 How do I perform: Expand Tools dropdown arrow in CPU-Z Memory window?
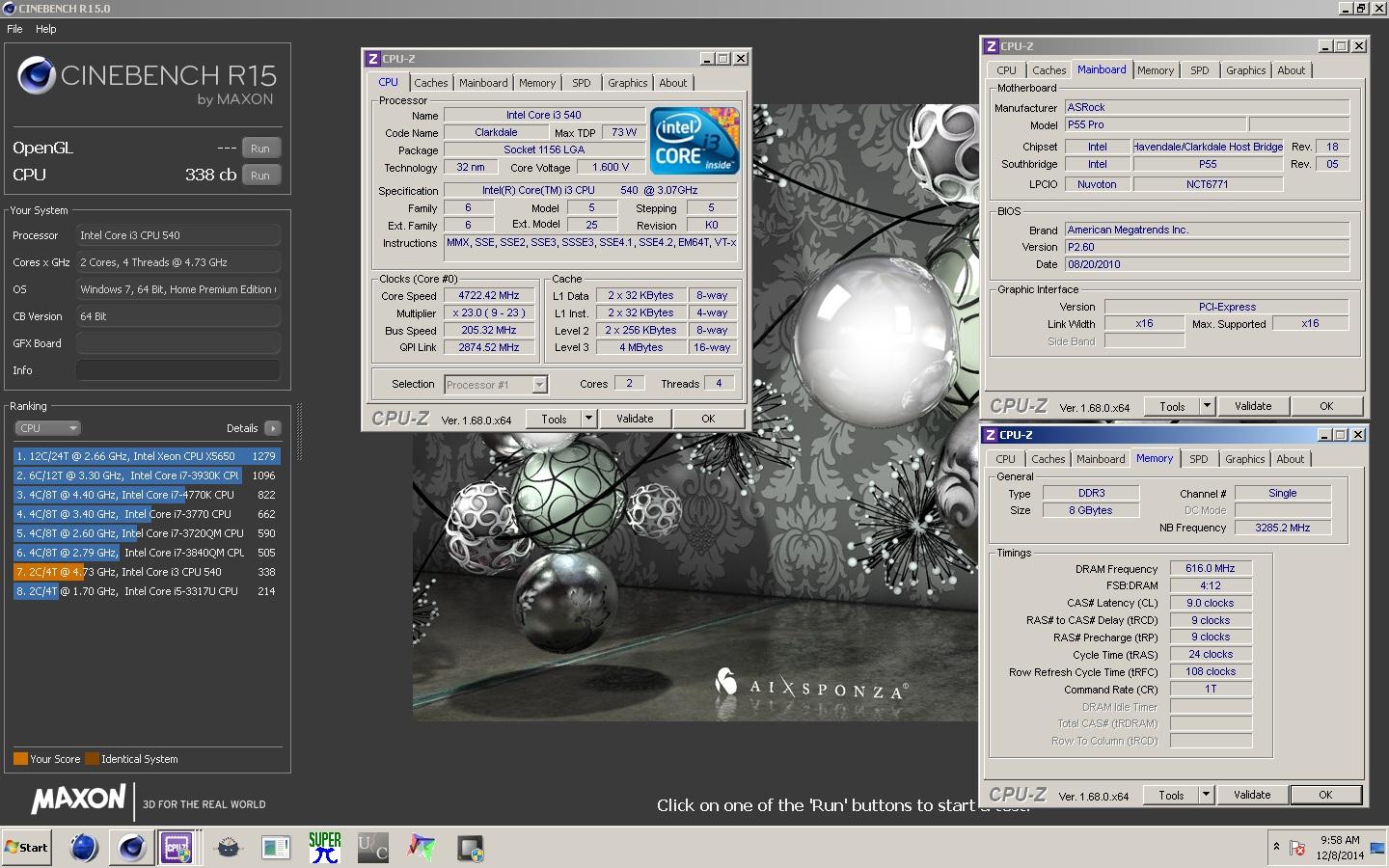tap(1206, 795)
